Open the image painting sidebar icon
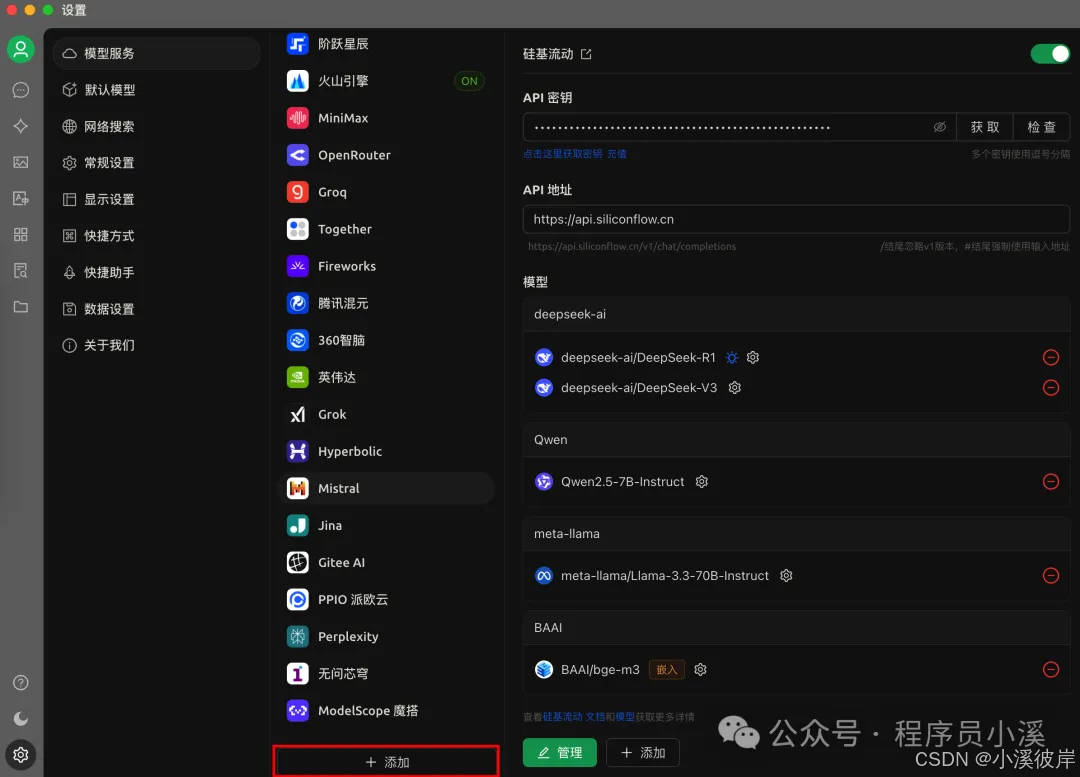Viewport: 1080px width, 777px height. tap(21, 163)
